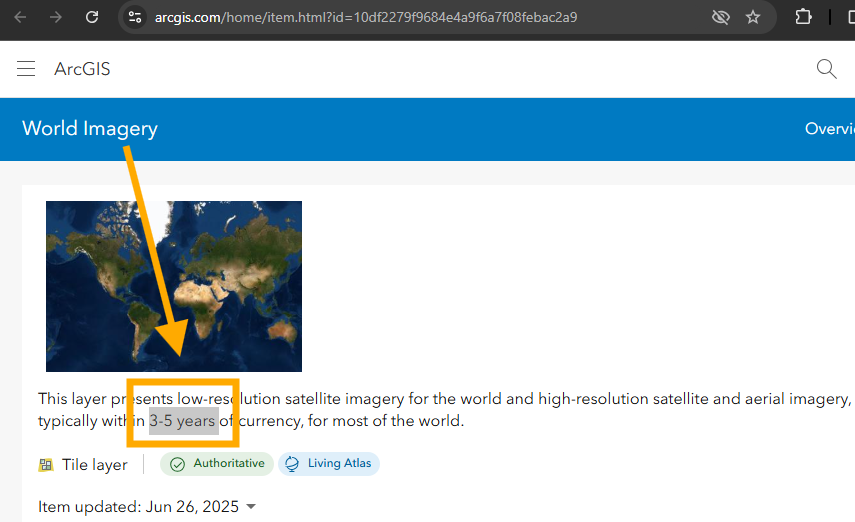
Task: Click the Tile layer type icon
Action: pos(46,465)
